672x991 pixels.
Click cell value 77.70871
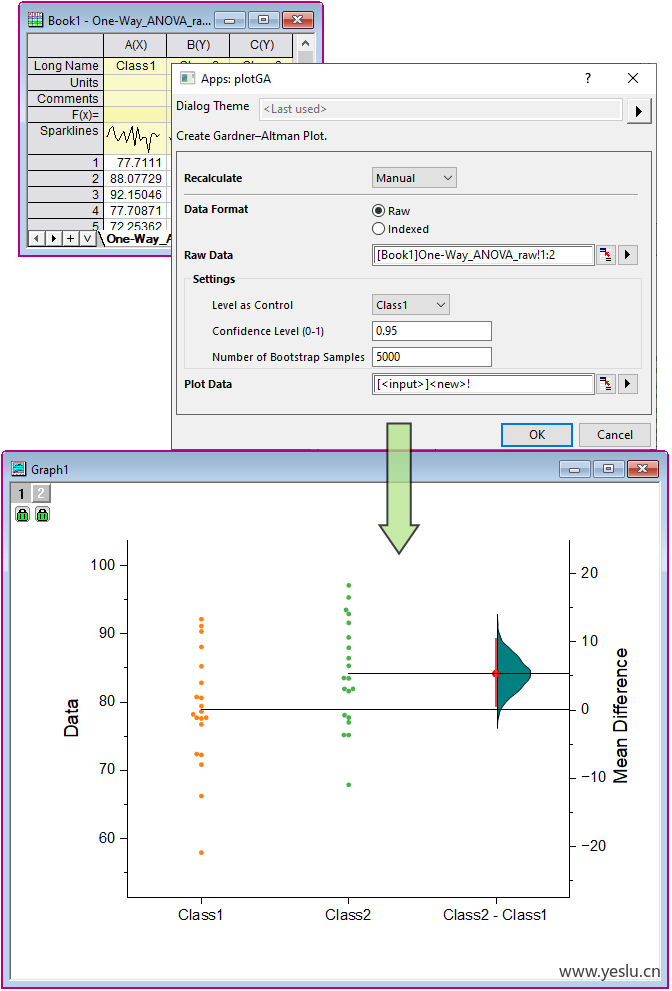135,210
